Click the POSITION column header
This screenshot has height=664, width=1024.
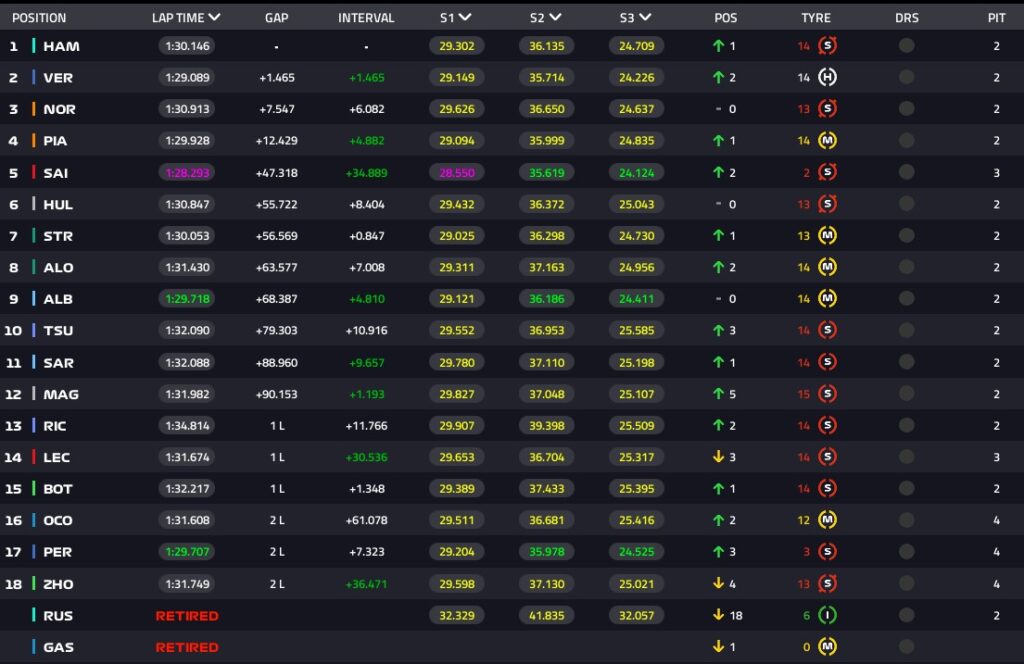pyautogui.click(x=38, y=18)
